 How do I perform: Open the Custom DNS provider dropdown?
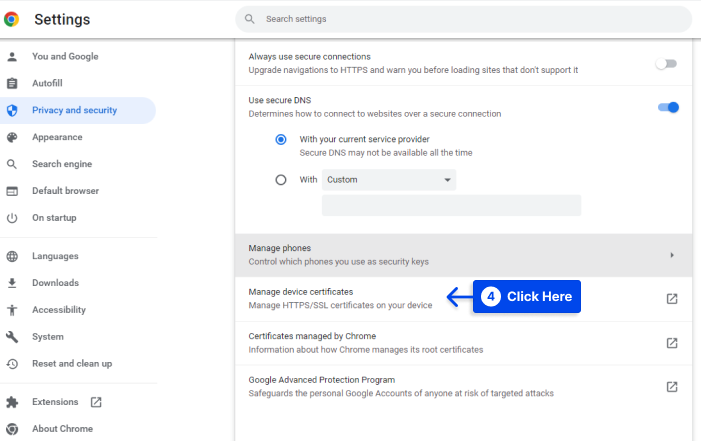(x=389, y=180)
